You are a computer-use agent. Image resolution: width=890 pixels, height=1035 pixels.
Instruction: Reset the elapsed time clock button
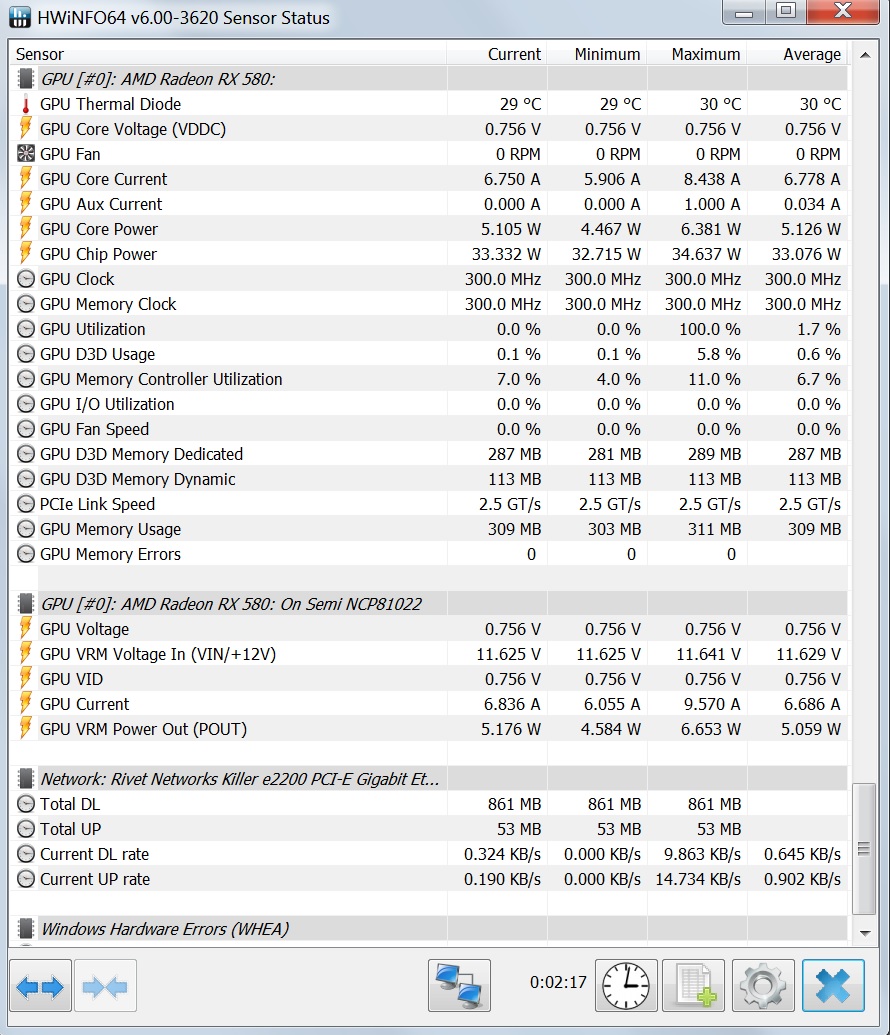626,985
